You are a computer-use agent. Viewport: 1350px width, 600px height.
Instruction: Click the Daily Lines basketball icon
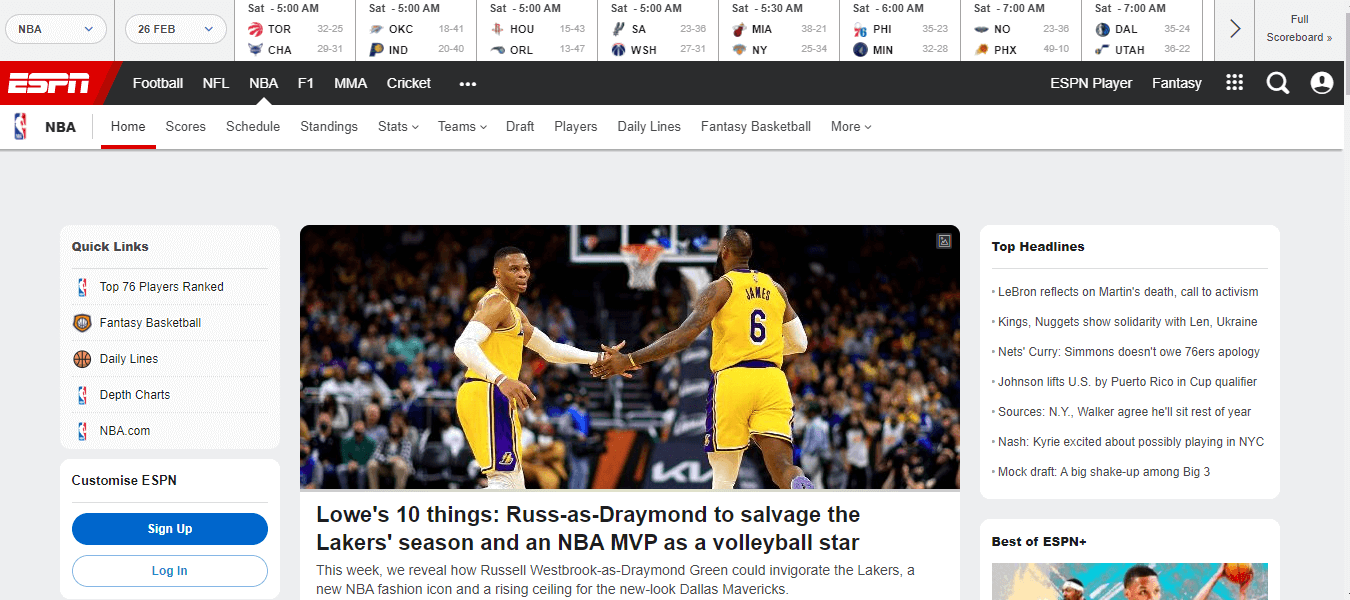82,359
